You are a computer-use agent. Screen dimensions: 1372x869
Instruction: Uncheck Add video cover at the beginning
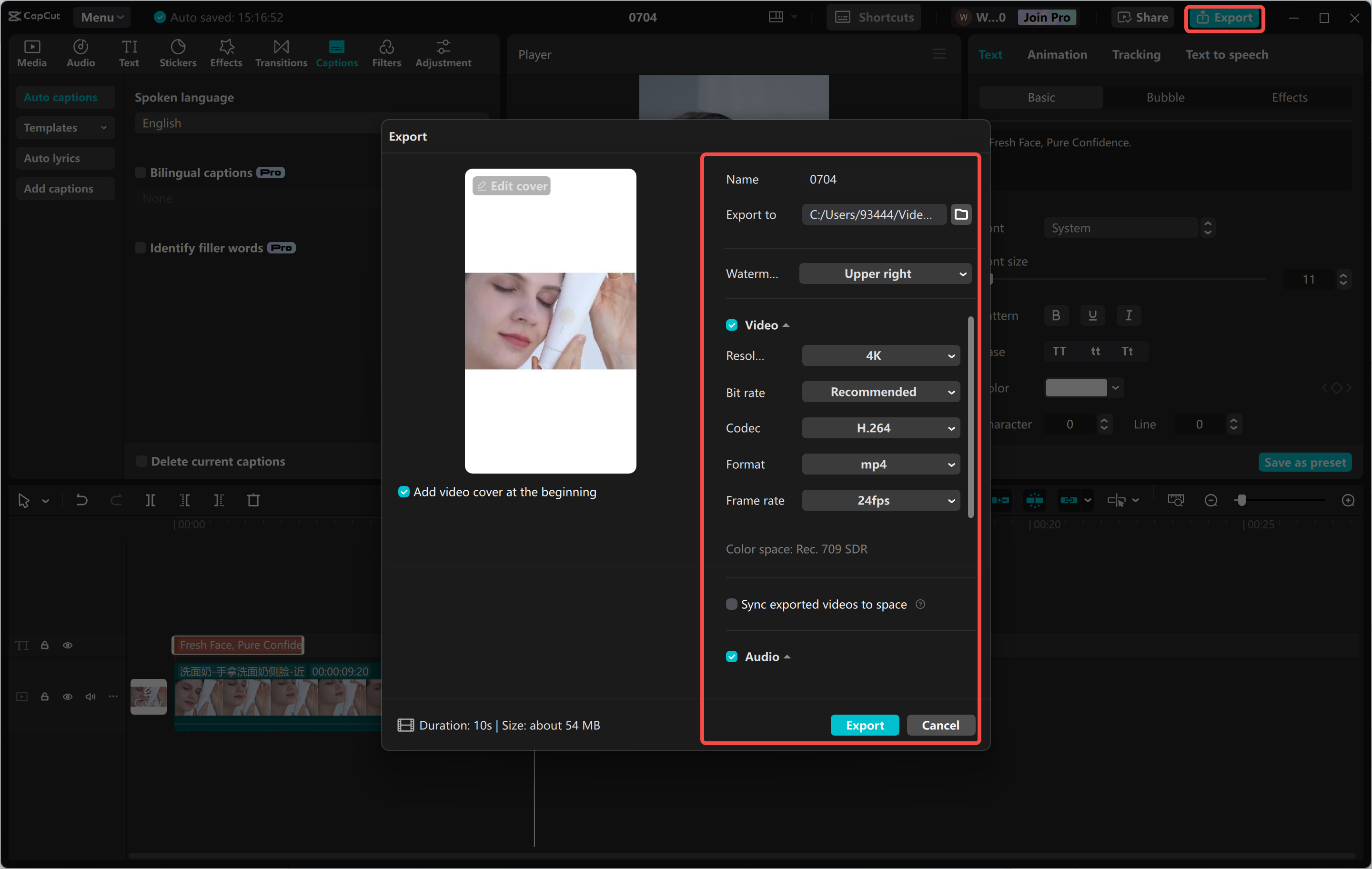point(404,492)
